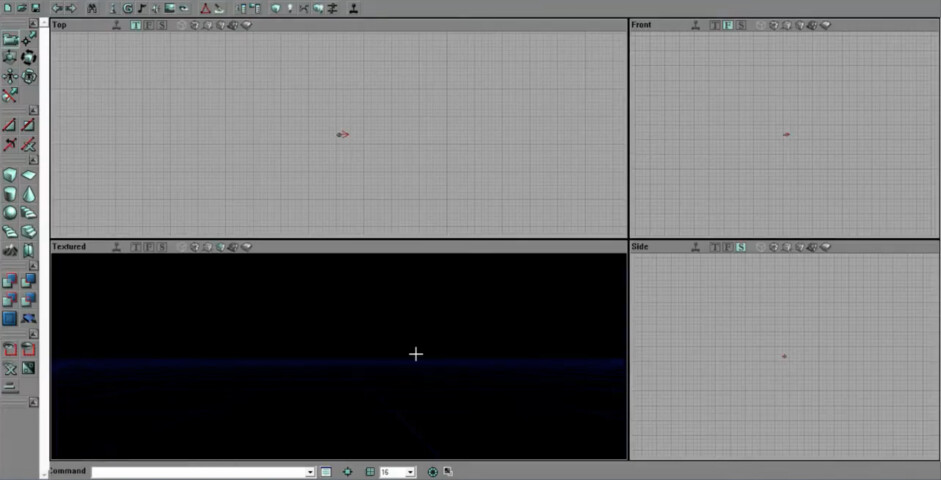Show selected actors only
Viewport: 941px width, 480px height.
click(10, 349)
